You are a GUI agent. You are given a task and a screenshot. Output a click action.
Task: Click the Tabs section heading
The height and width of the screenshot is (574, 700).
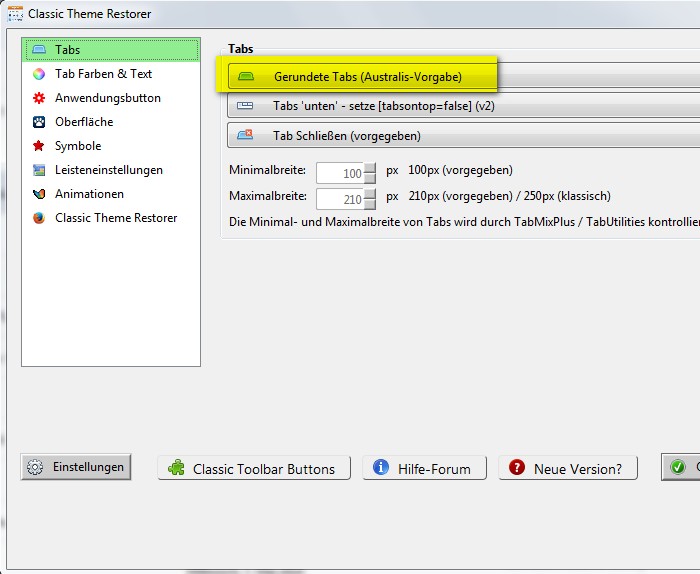pos(241,49)
